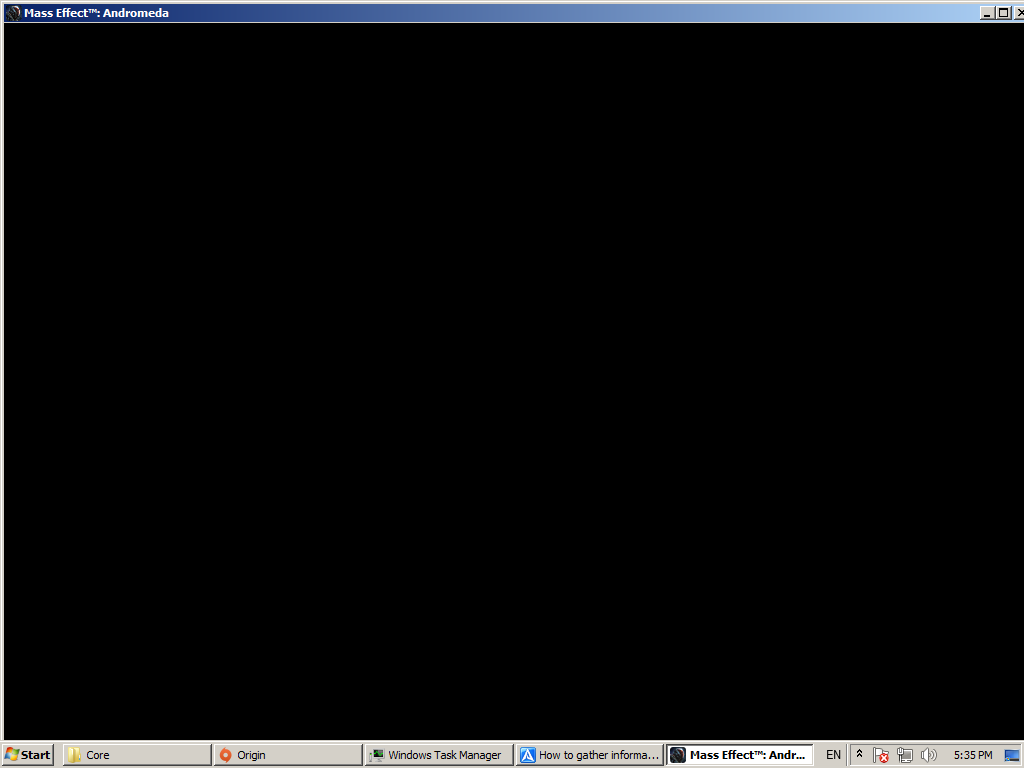This screenshot has height=768, width=1024.
Task: Open the Windows Start menu
Action: 27,755
